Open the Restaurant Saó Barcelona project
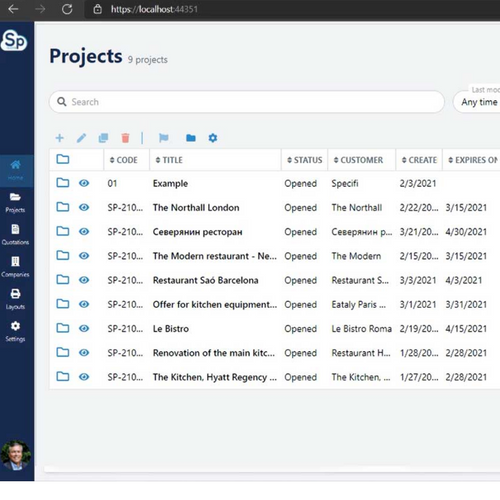The width and height of the screenshot is (500, 500). (205, 280)
